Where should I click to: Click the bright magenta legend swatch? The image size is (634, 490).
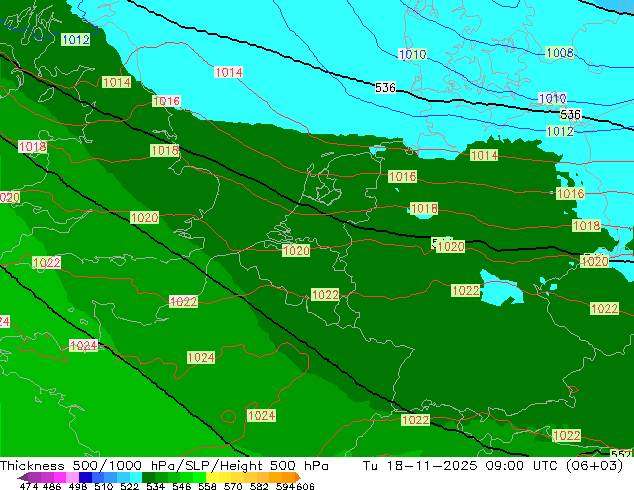tap(60, 477)
